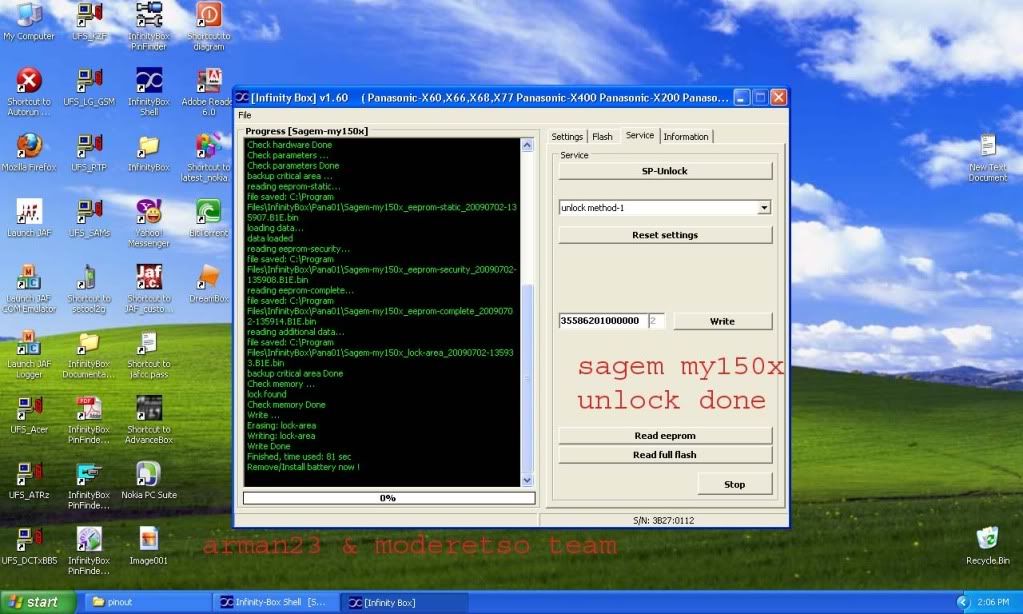Viewport: 1023px width, 614px height.
Task: Click the log line "Finished, time used: 81 sec"
Action: coord(299,457)
